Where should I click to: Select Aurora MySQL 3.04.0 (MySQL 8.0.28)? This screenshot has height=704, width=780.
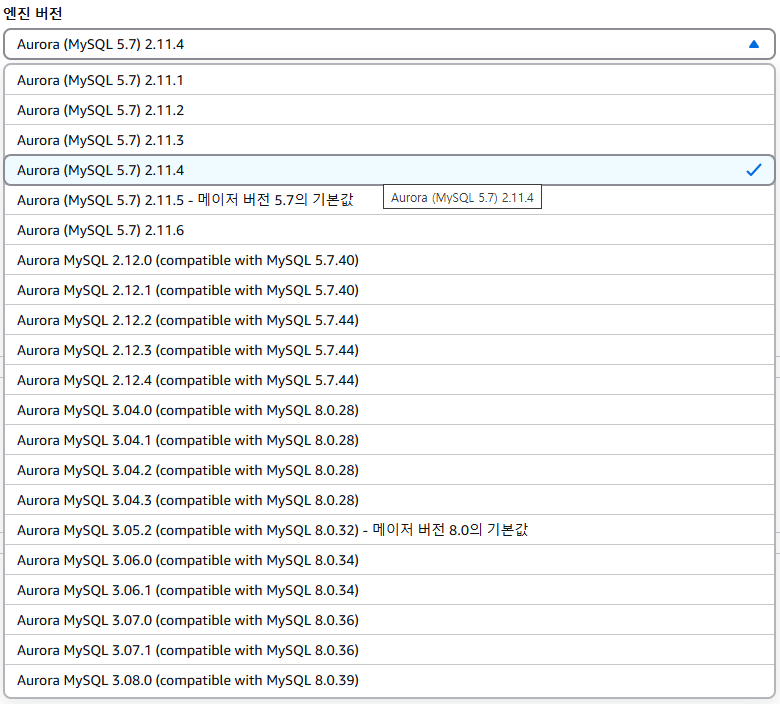tap(389, 410)
